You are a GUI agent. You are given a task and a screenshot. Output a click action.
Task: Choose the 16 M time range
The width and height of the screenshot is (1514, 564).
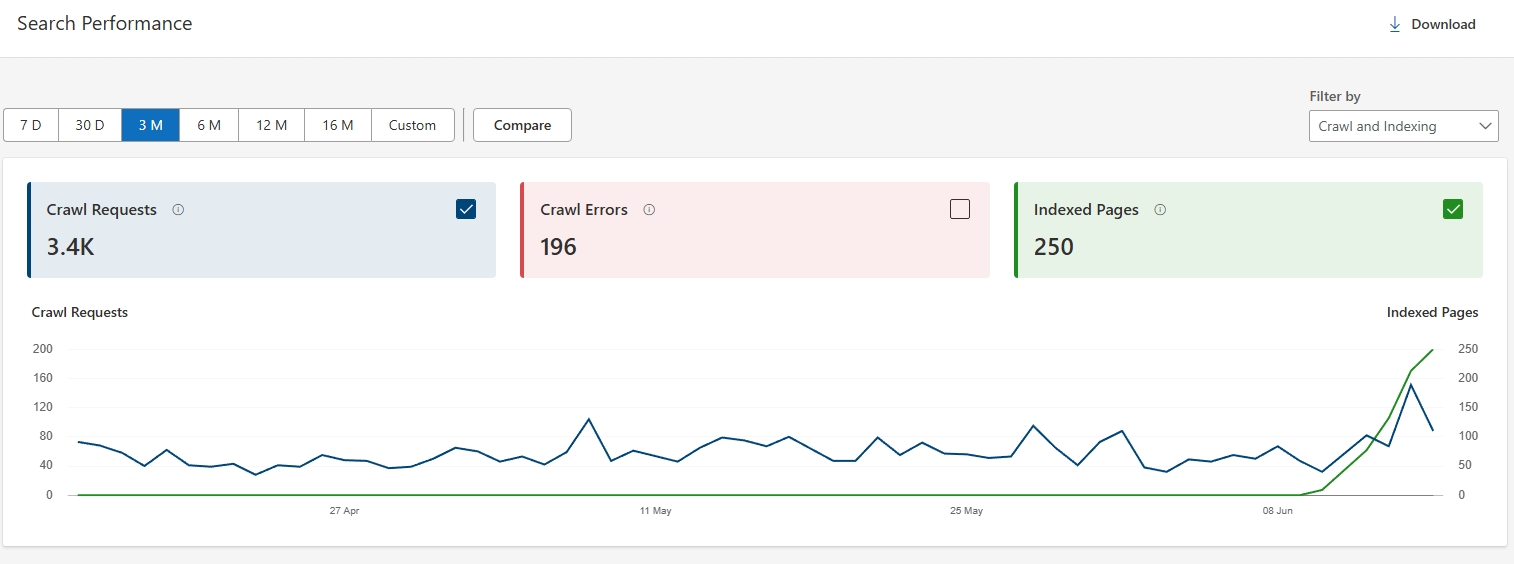tap(338, 125)
